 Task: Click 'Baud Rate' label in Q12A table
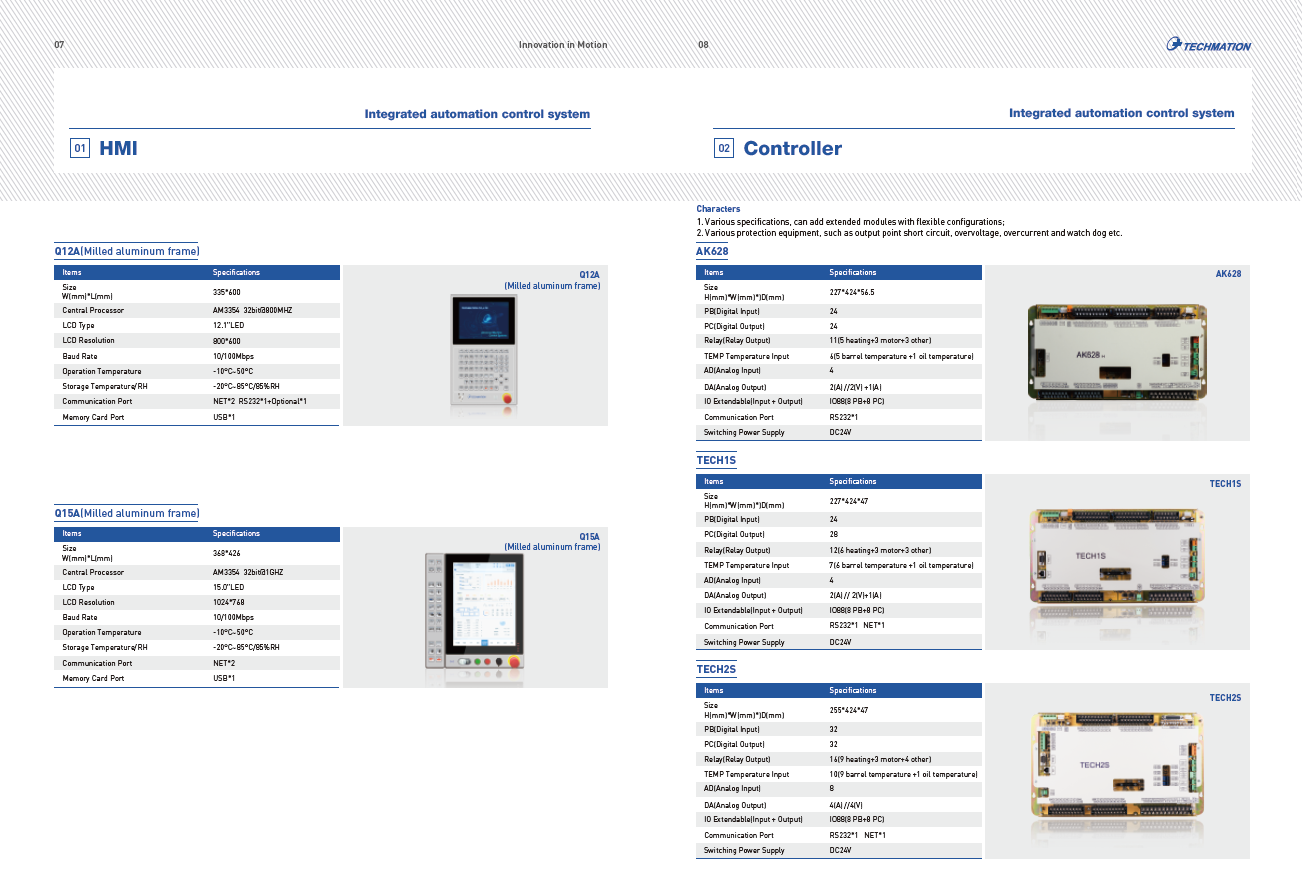[x=80, y=357]
